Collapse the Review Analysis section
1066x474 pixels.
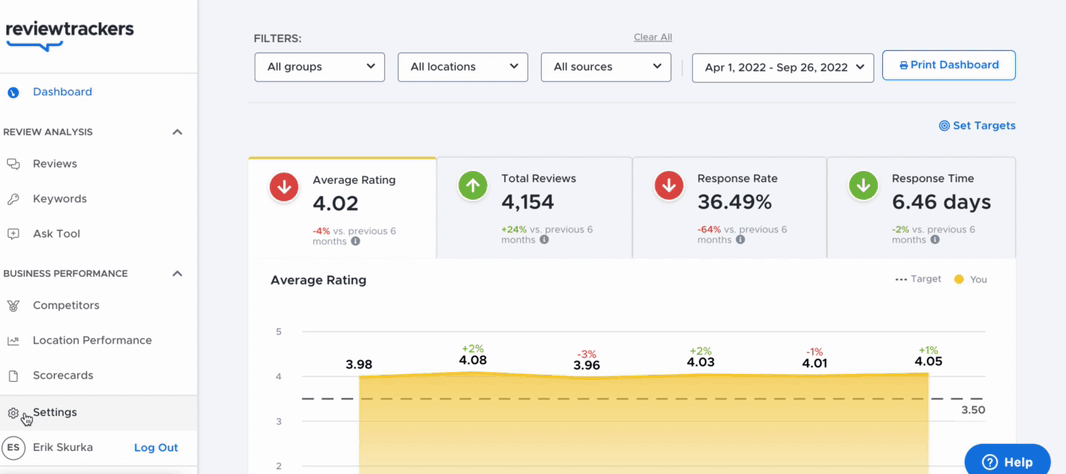pos(177,132)
